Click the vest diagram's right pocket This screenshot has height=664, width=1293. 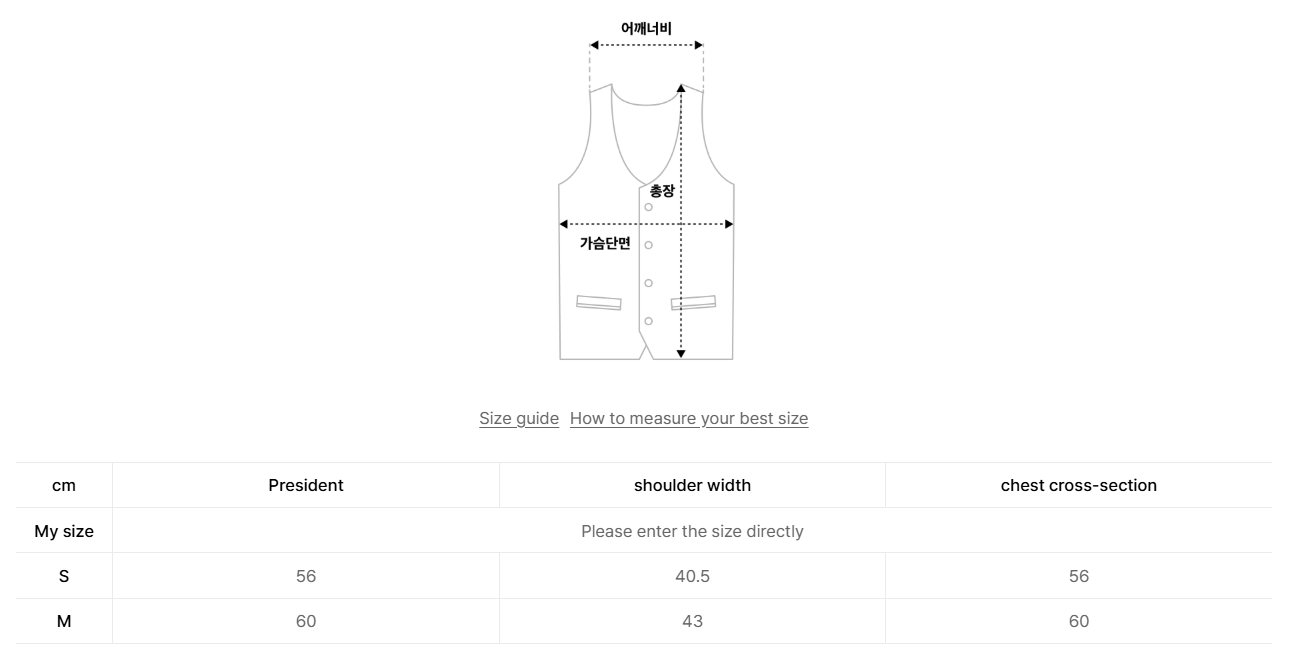(x=693, y=302)
